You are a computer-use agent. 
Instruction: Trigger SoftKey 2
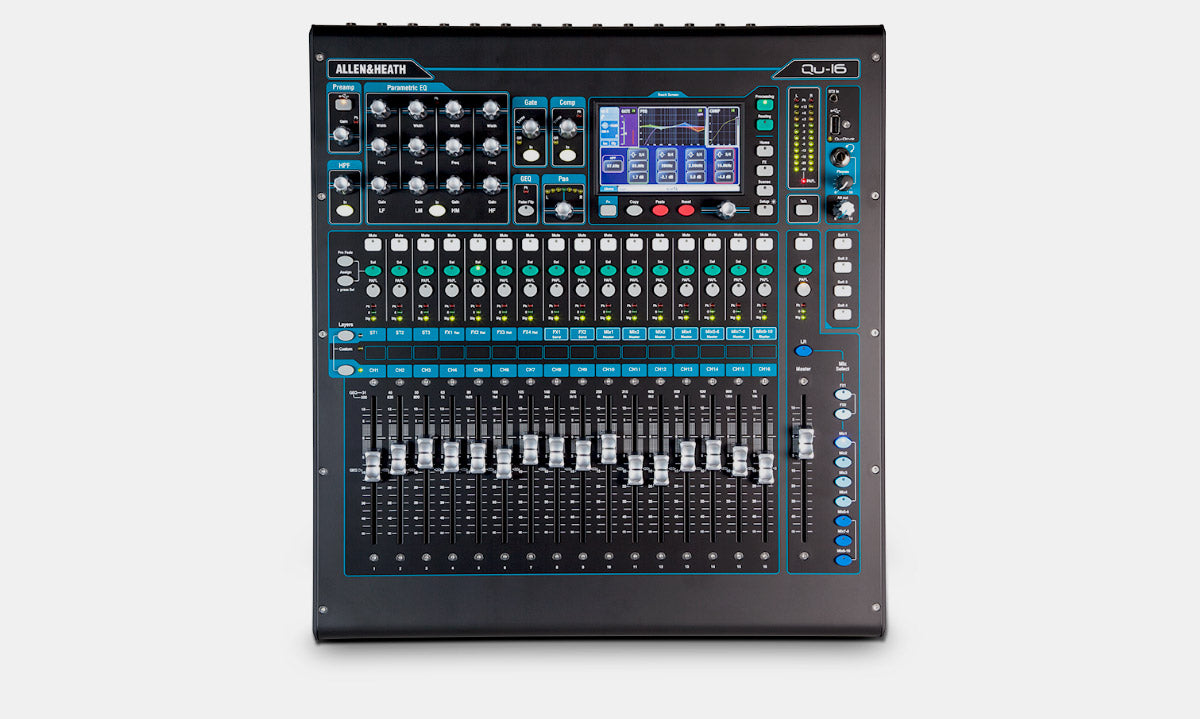coord(842,267)
